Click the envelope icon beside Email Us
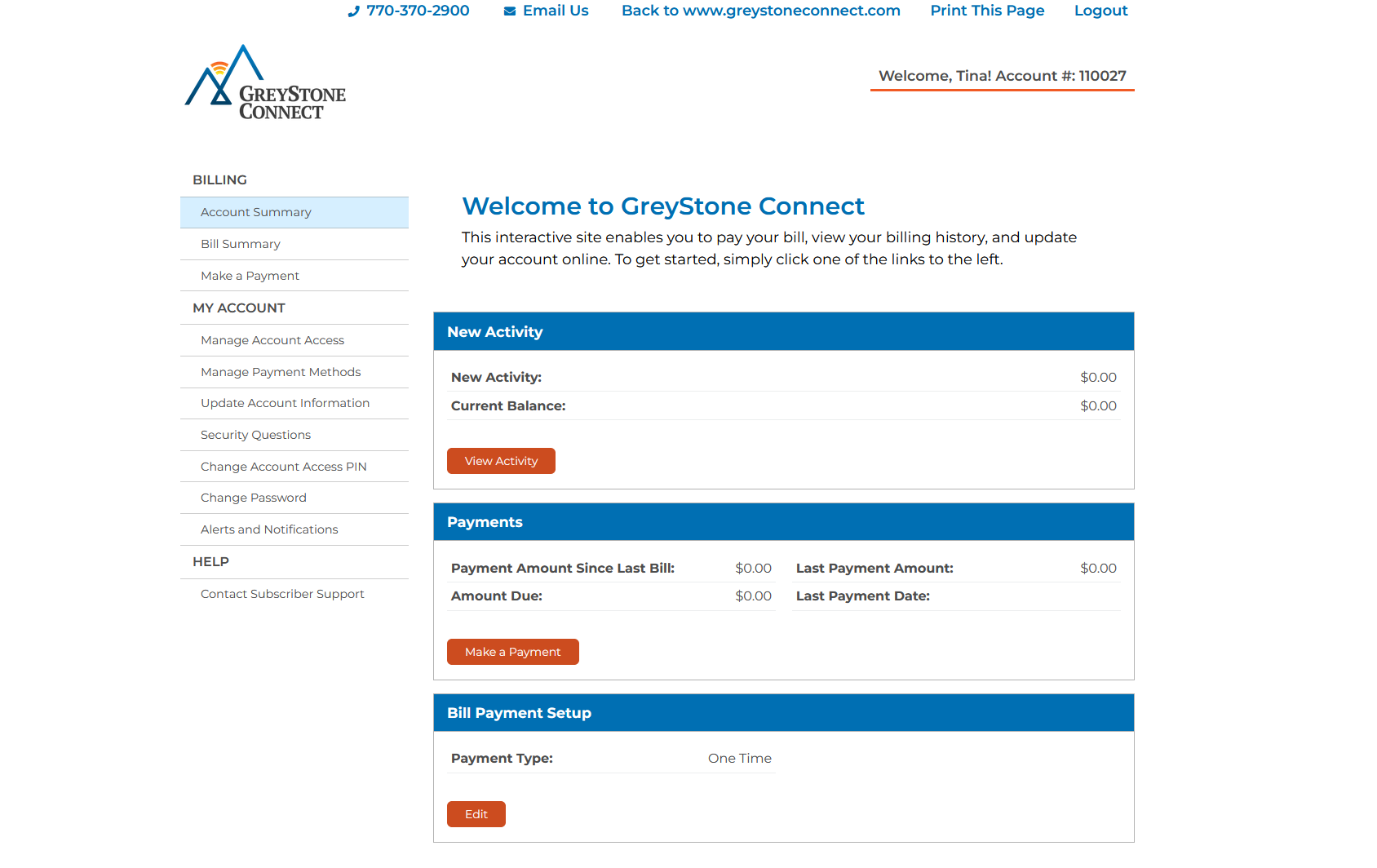 coord(510,11)
